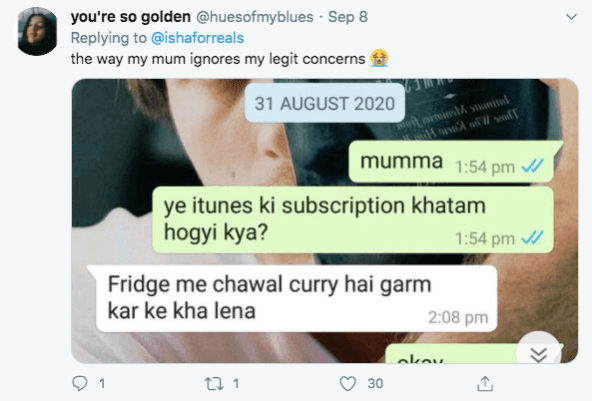Select the mumma chat message bubble
Screen dimensions: 592x401
[454, 162]
